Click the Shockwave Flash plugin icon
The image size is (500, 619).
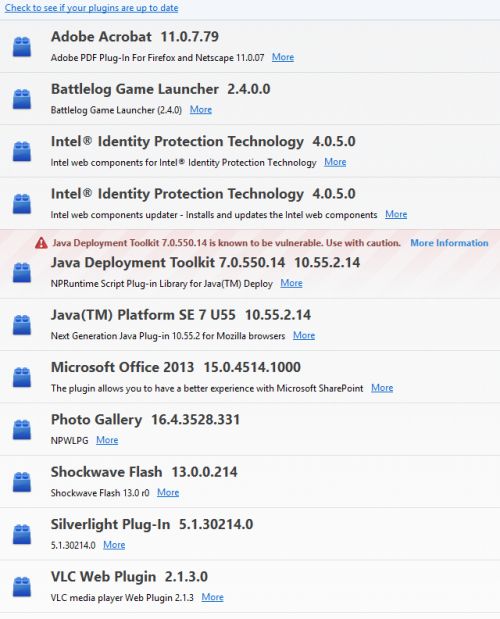pos(22,482)
